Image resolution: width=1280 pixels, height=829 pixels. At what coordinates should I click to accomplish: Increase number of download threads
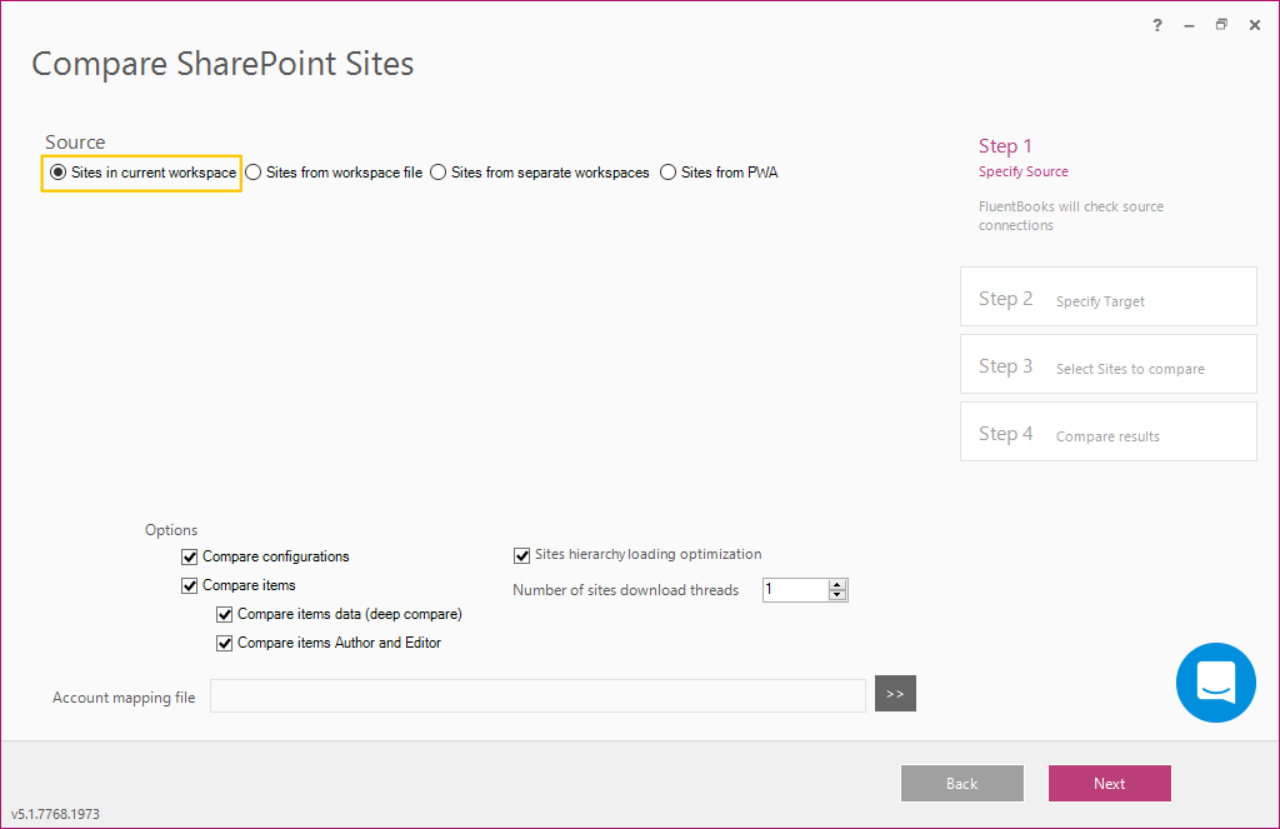[838, 584]
